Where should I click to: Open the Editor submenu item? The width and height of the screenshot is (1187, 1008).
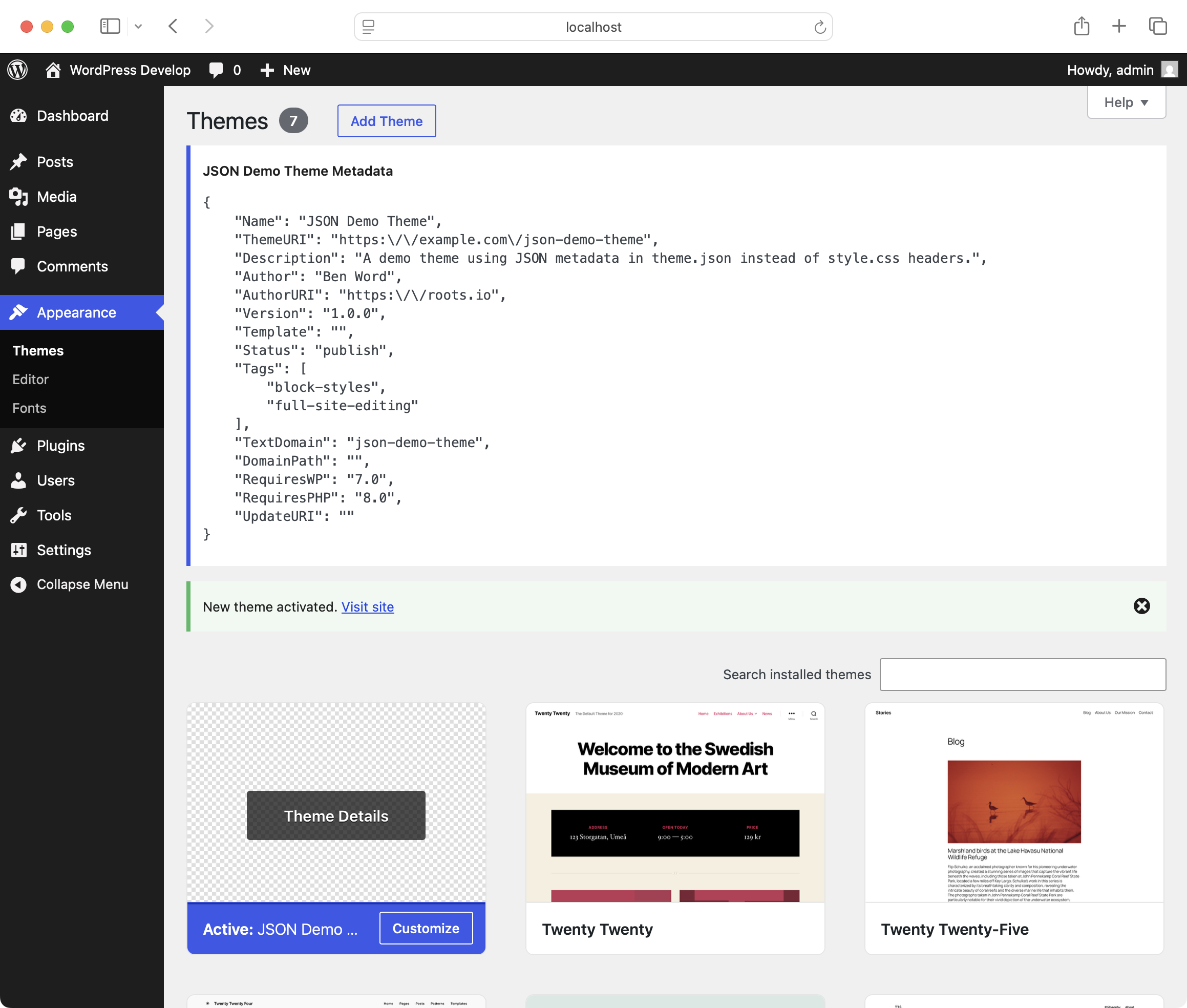tap(30, 380)
